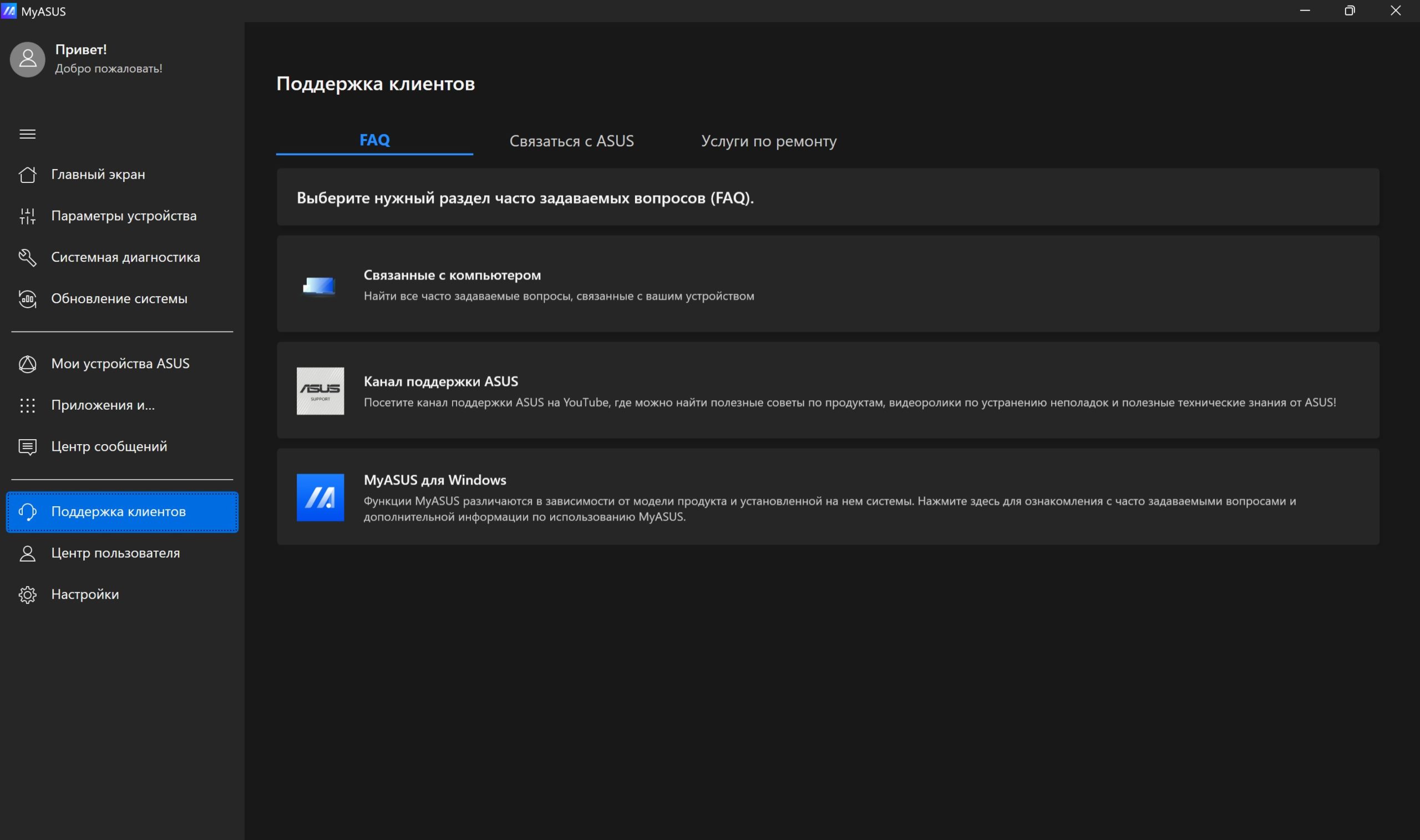The width and height of the screenshot is (1420, 840).
Task: Click the MyASUS logo in title bar
Action: 9,11
